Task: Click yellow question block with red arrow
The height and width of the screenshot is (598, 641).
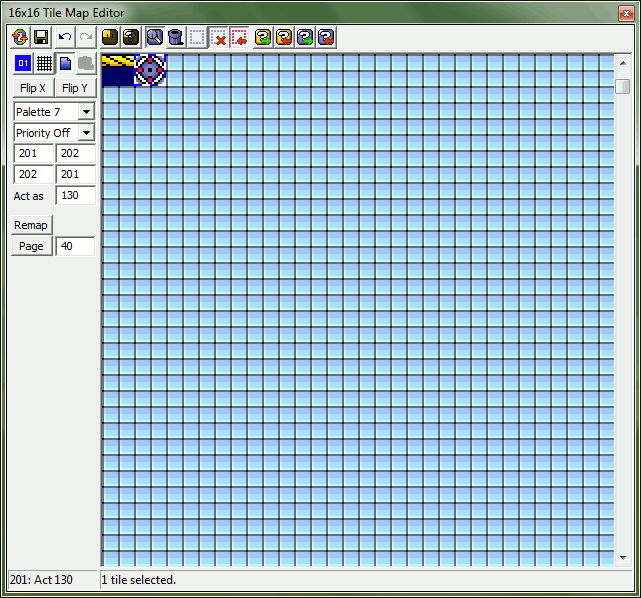Action: tap(284, 38)
